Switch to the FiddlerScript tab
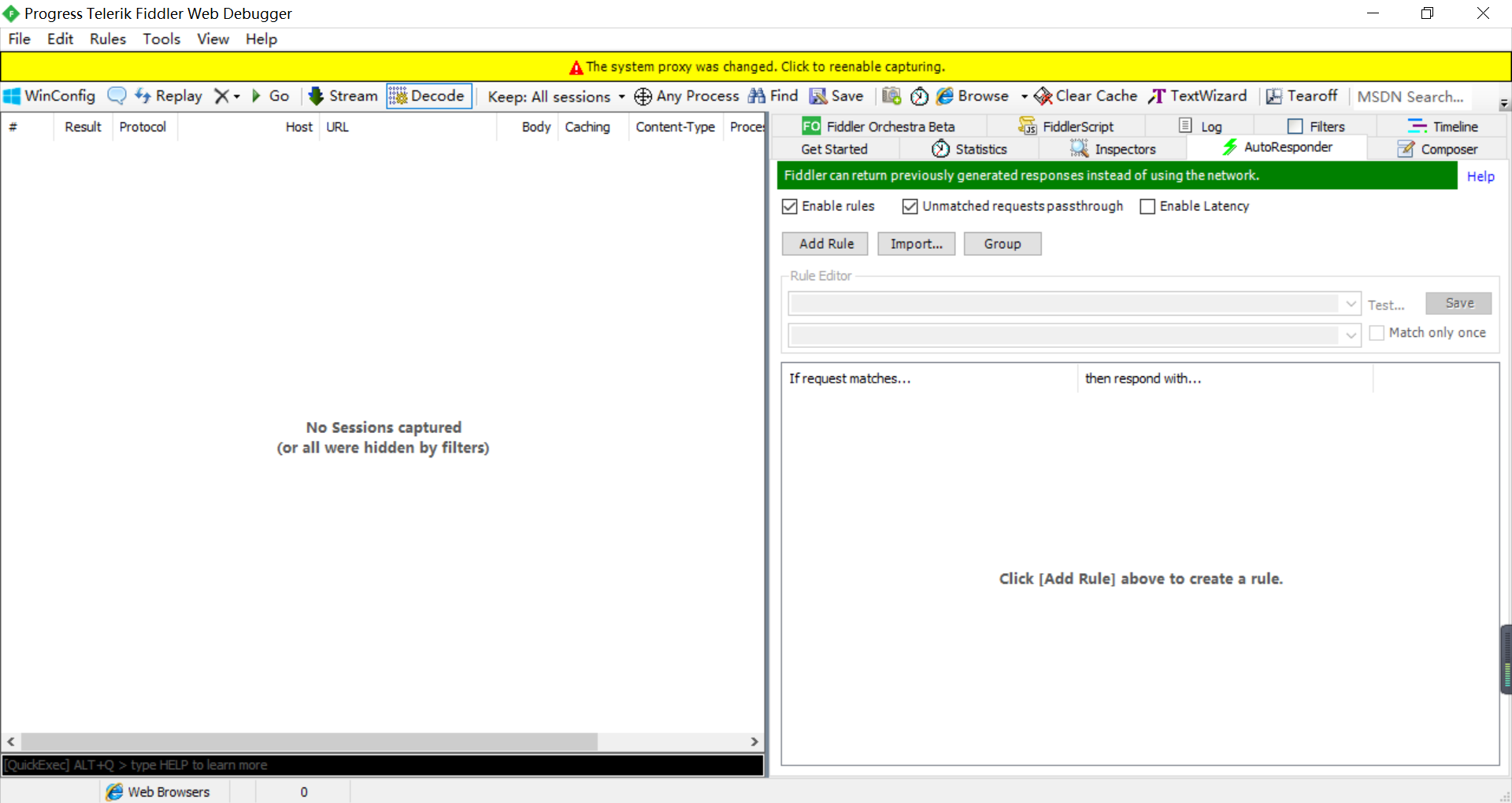The width and height of the screenshot is (1512, 803). tap(1065, 126)
